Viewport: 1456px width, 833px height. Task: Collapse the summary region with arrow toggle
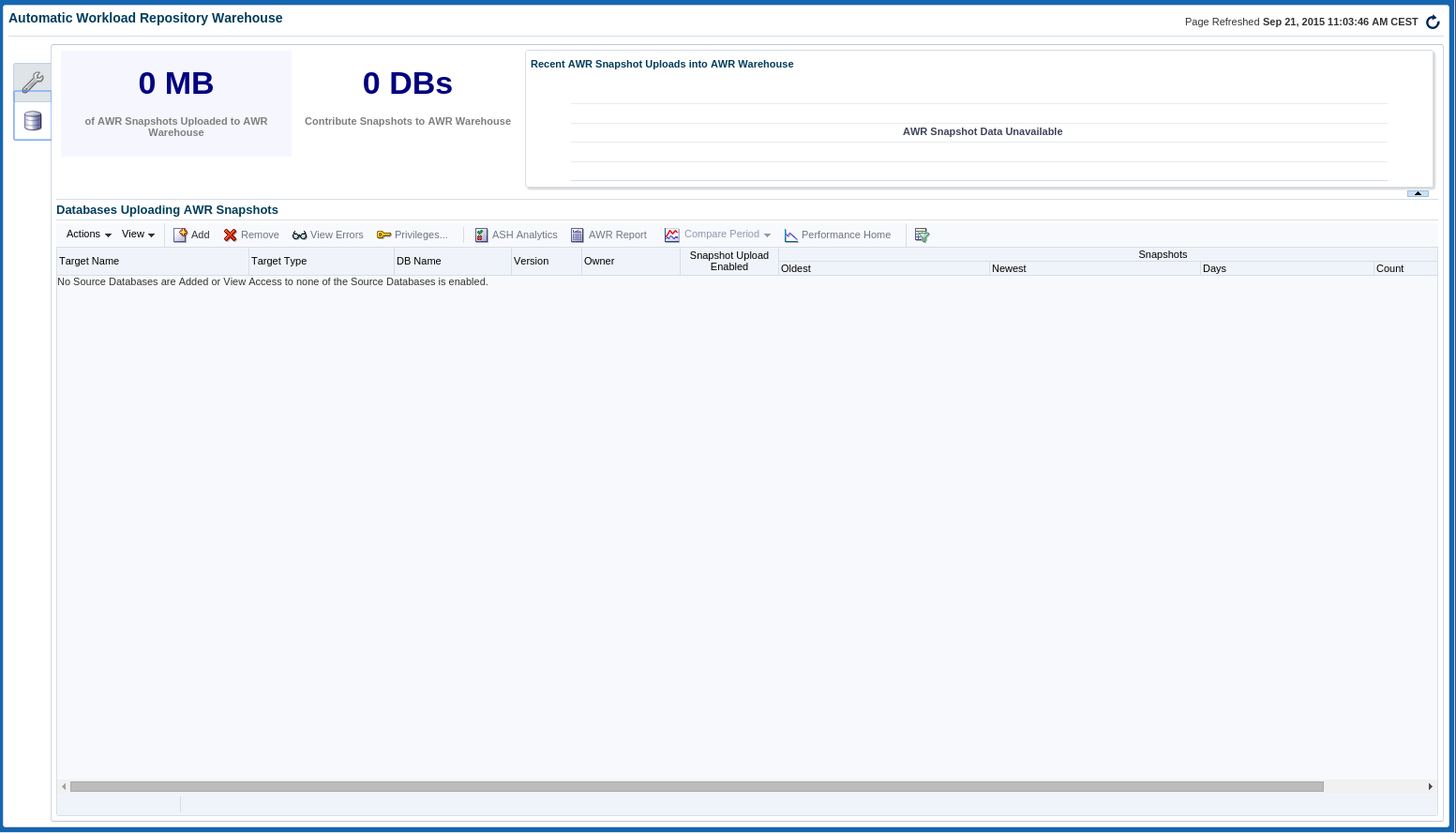point(1418,193)
